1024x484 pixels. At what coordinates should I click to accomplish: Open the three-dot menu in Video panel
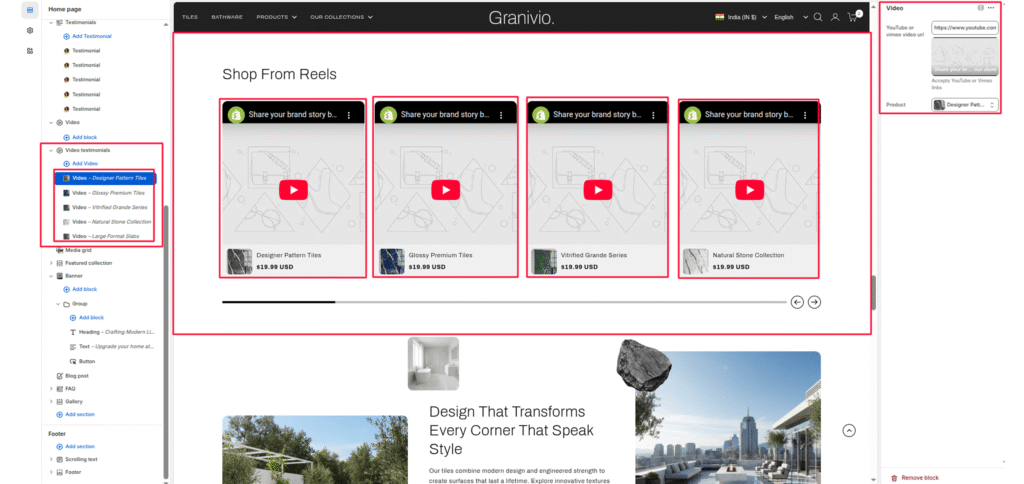click(x=991, y=8)
